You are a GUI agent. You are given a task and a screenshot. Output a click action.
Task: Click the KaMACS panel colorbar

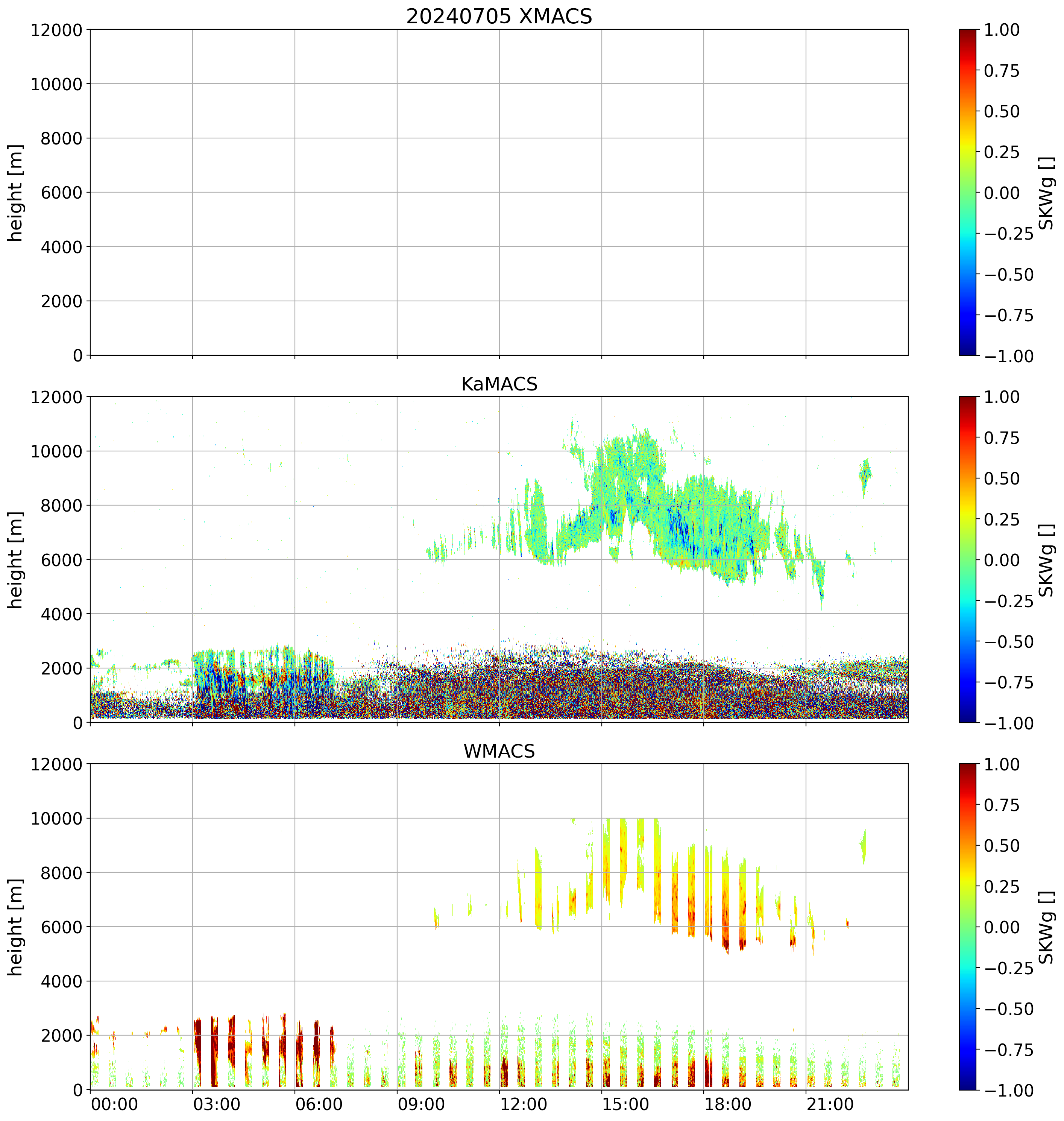click(968, 559)
